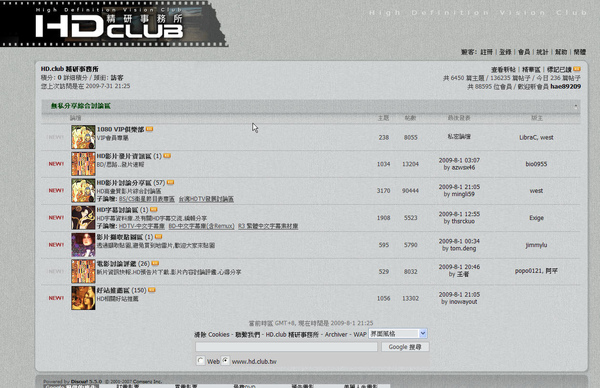The image size is (600, 388).
Task: Click last poster thsrckuo
Action: [463, 222]
